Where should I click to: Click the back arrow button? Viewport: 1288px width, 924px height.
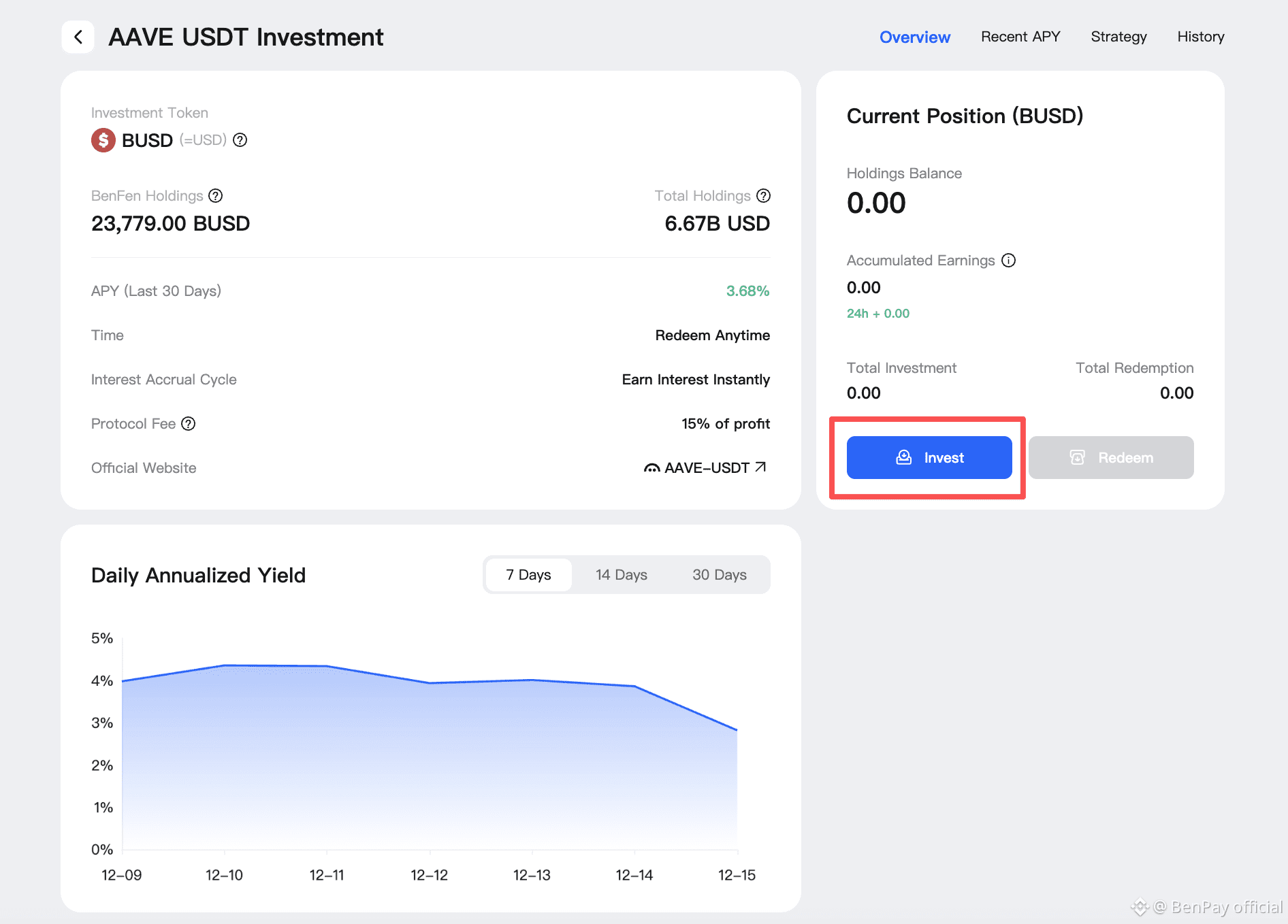[x=78, y=37]
